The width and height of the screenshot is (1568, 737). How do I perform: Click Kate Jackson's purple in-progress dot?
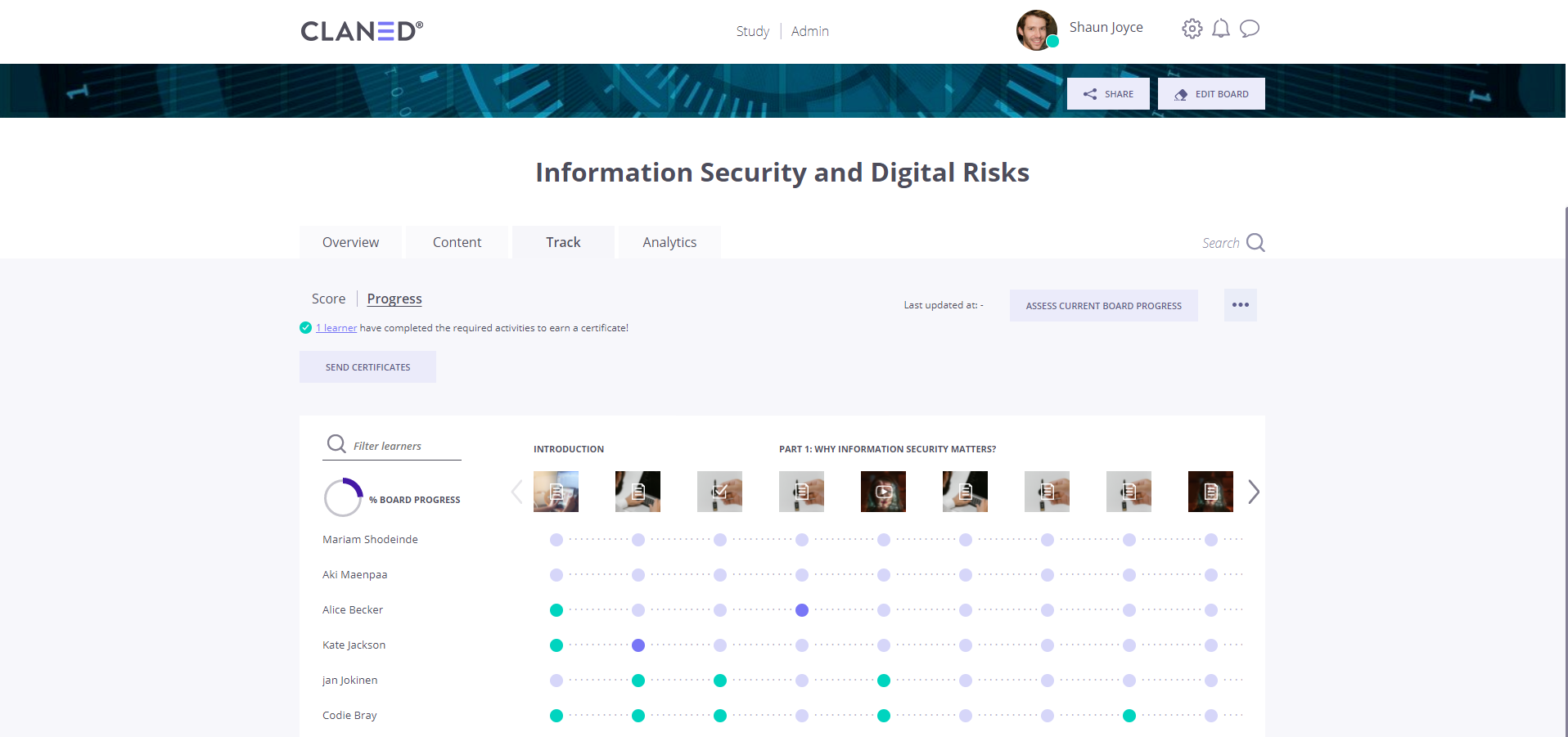point(638,645)
